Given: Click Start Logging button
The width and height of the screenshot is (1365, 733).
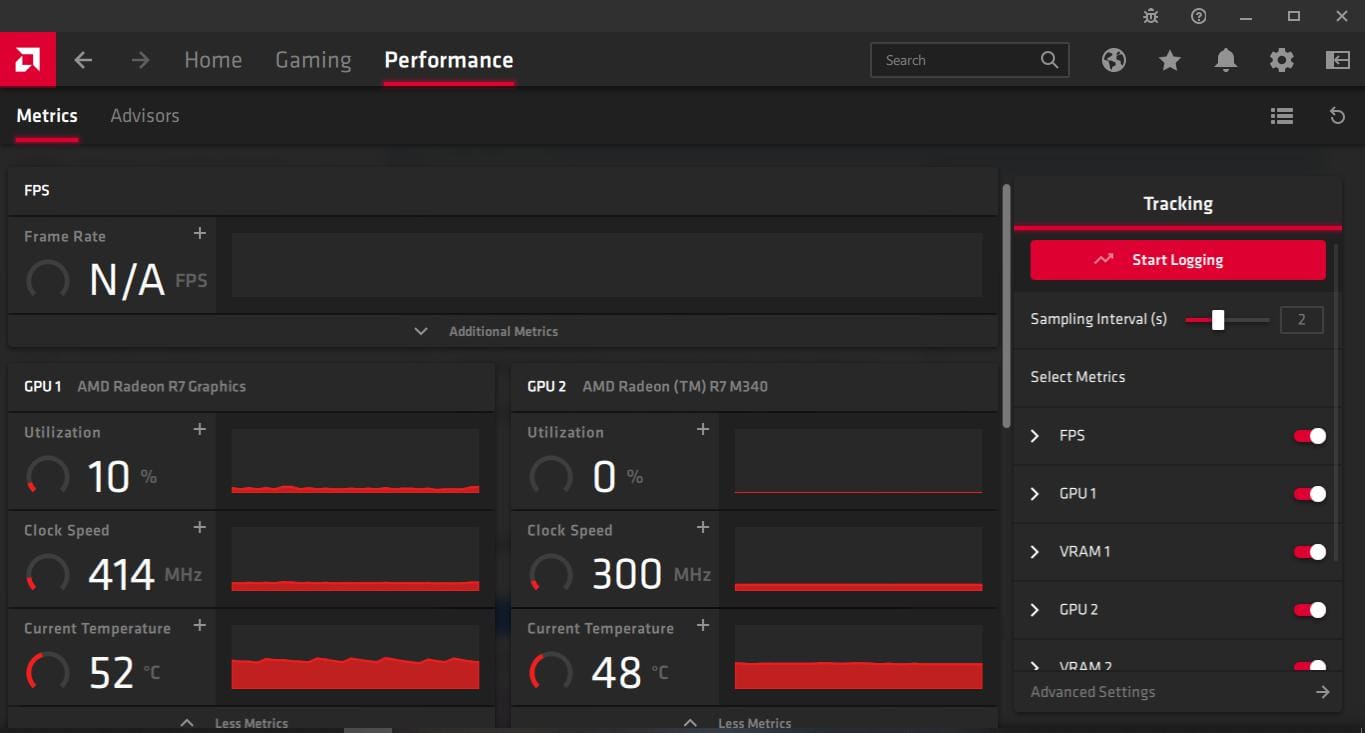Looking at the screenshot, I should click(1178, 260).
